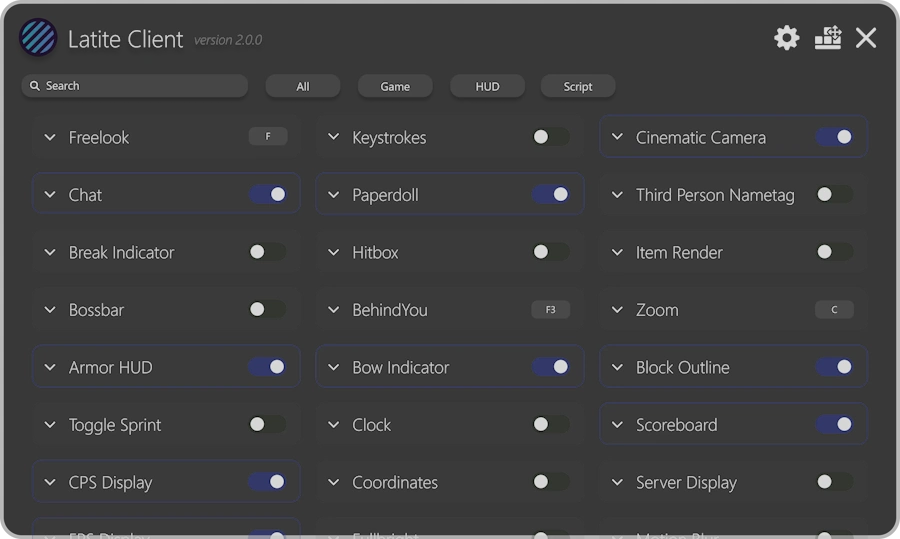This screenshot has width=900, height=539.
Task: Expand the Armor HUD chevron
Action: (50, 367)
